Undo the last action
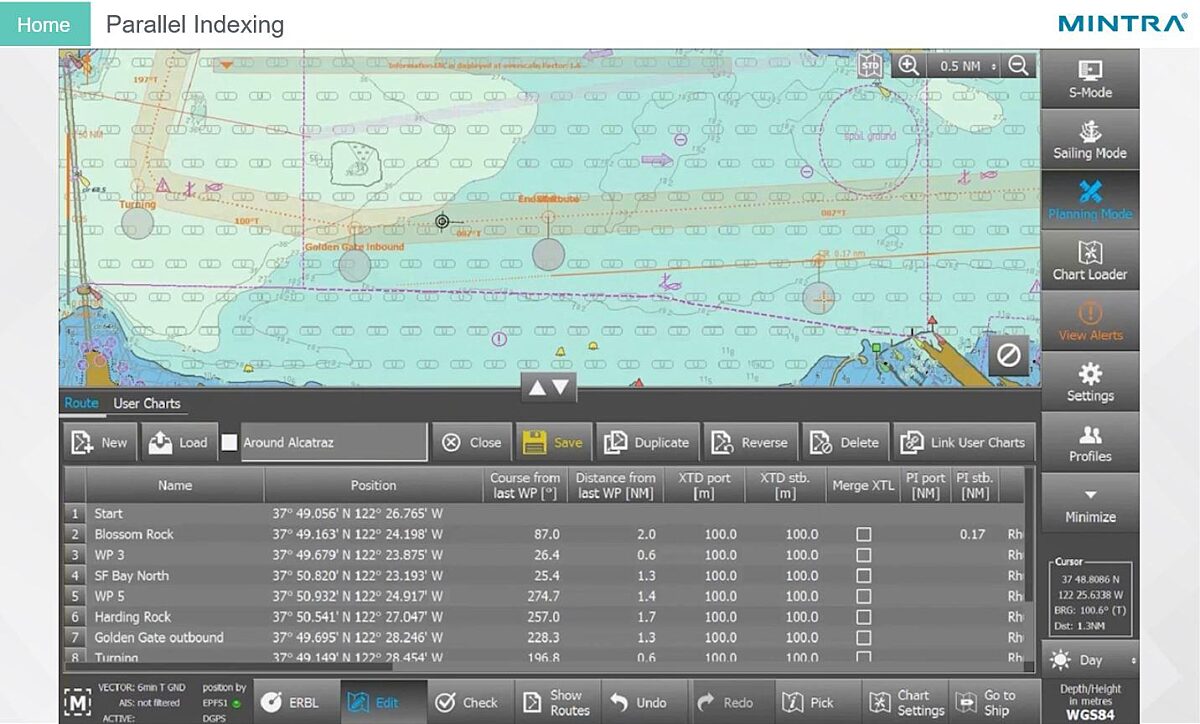Viewport: 1200px width, 724px height. [645, 702]
